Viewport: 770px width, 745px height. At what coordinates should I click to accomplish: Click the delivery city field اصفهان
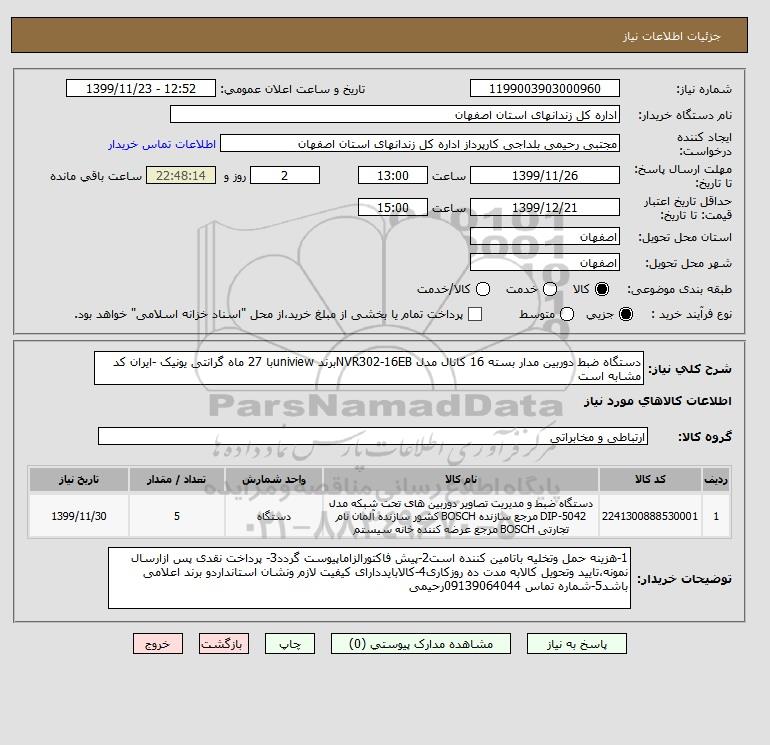click(x=545, y=263)
